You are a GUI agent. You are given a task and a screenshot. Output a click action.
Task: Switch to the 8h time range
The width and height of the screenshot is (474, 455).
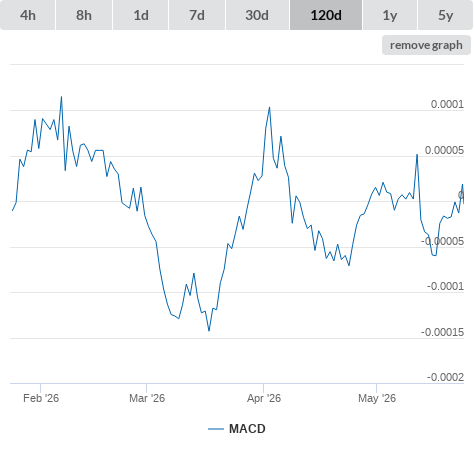pyautogui.click(x=84, y=15)
